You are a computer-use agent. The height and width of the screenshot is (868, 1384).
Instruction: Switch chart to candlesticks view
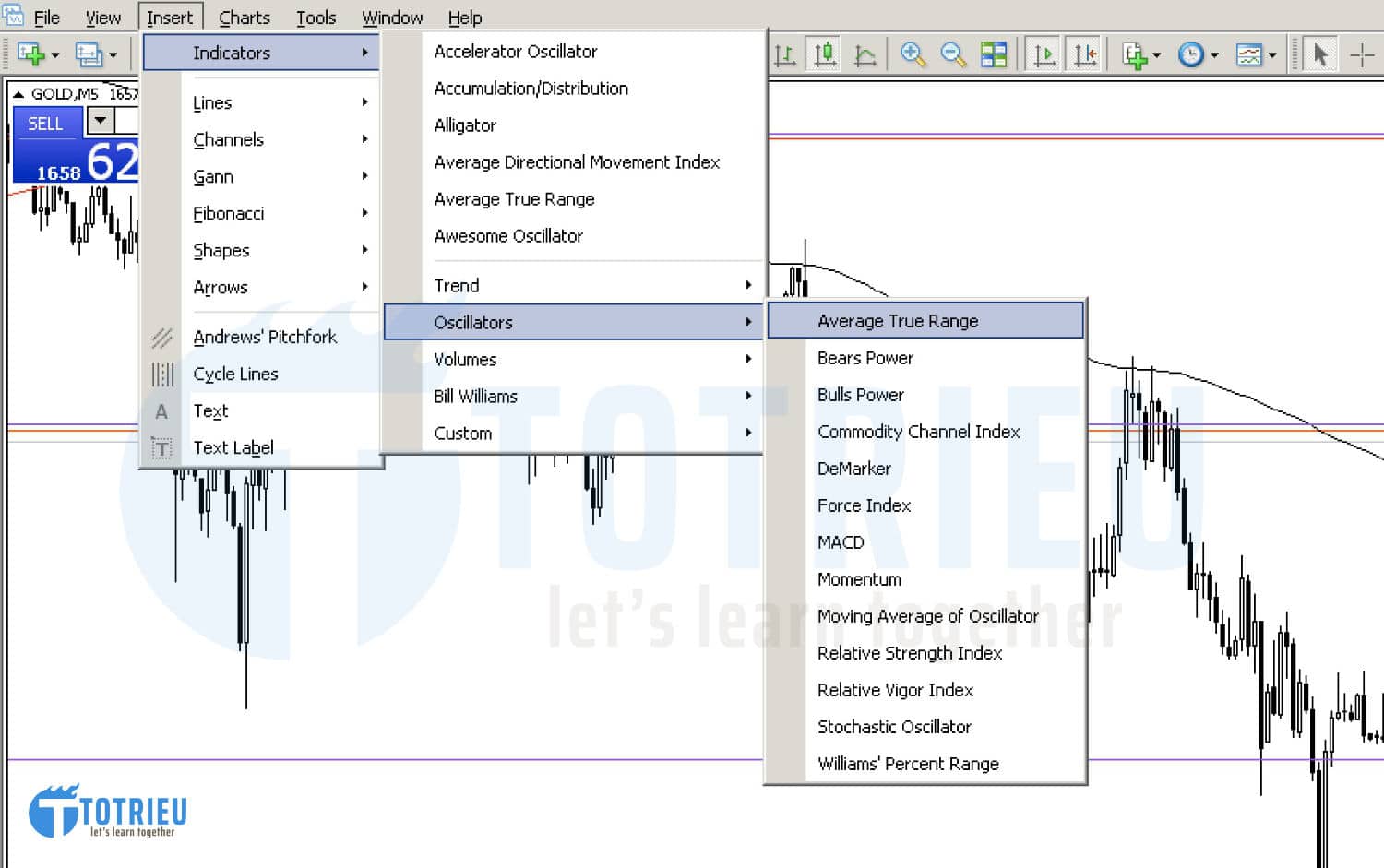[x=824, y=55]
